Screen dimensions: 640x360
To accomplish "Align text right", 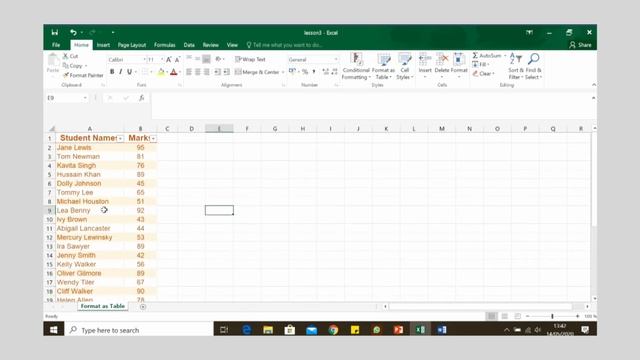I will point(207,72).
